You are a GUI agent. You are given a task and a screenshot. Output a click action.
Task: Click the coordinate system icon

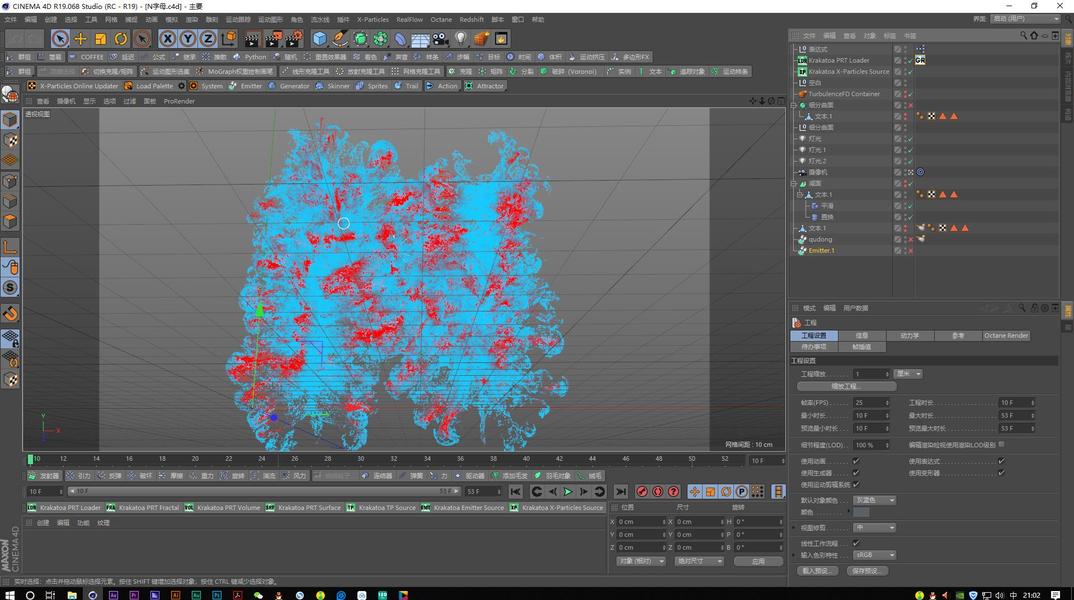229,39
